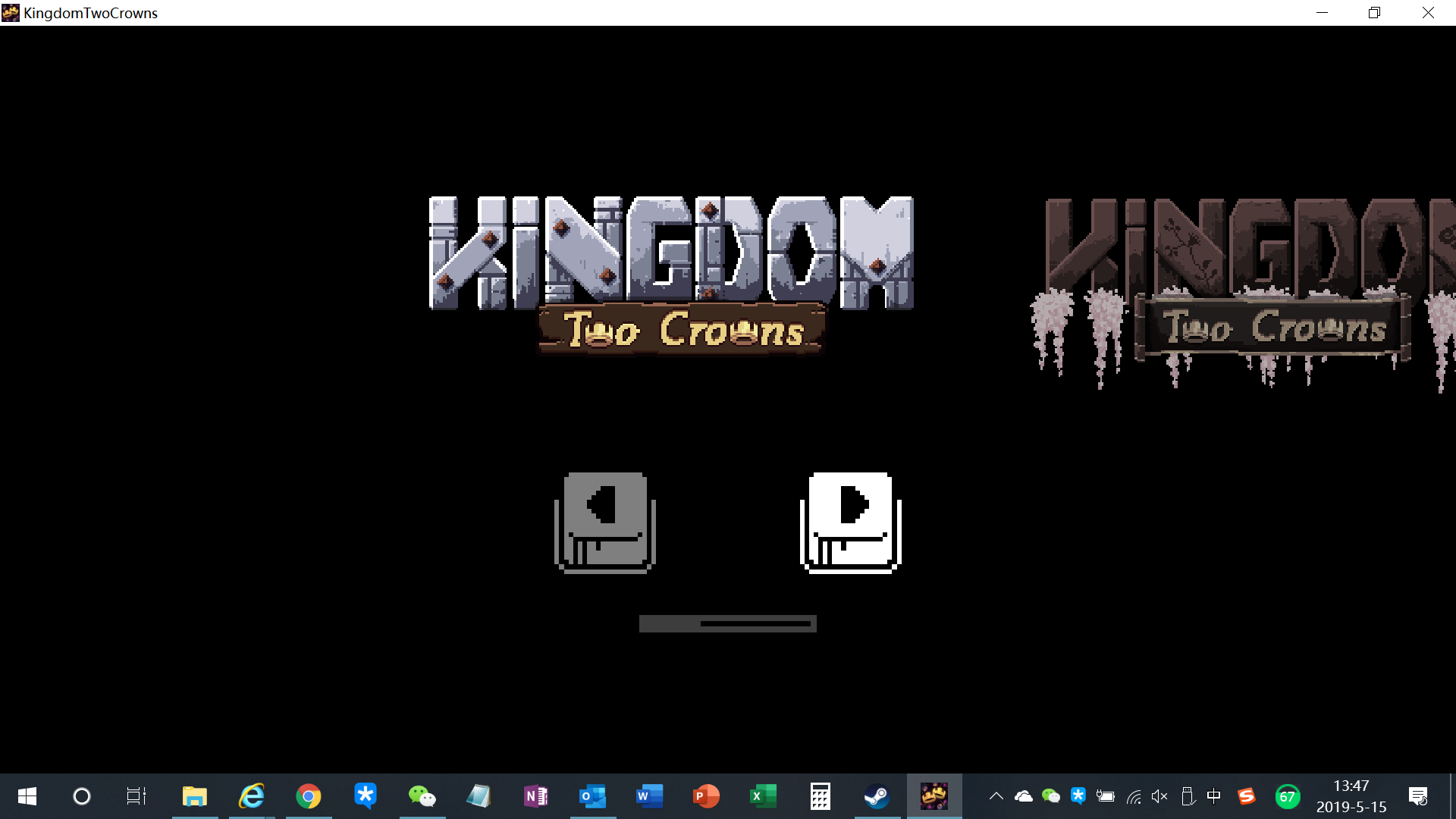
Task: Minimize the KingdomTwoCrowns window
Action: (1323, 13)
